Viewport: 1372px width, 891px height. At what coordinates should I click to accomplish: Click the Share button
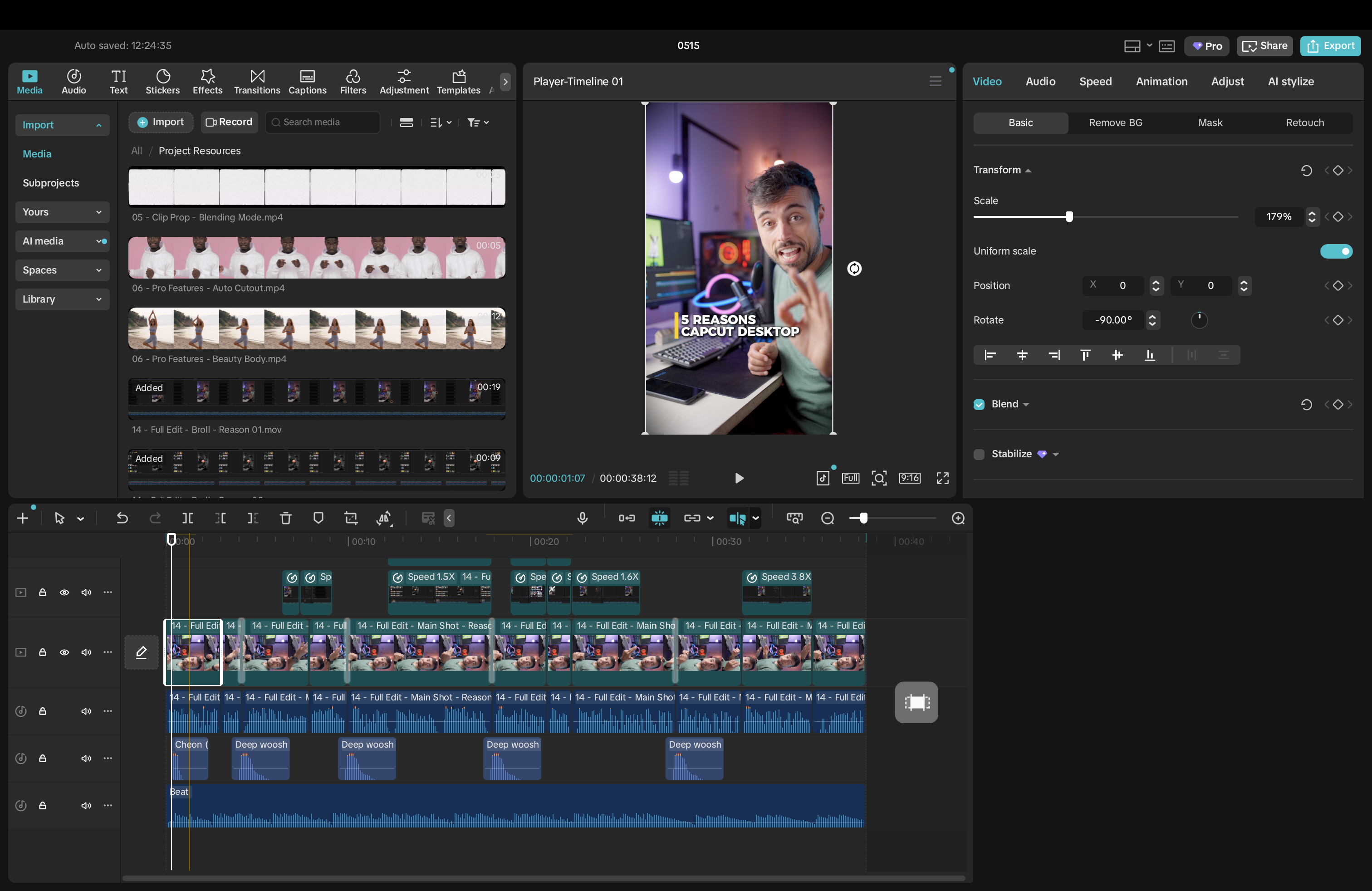(x=1264, y=45)
